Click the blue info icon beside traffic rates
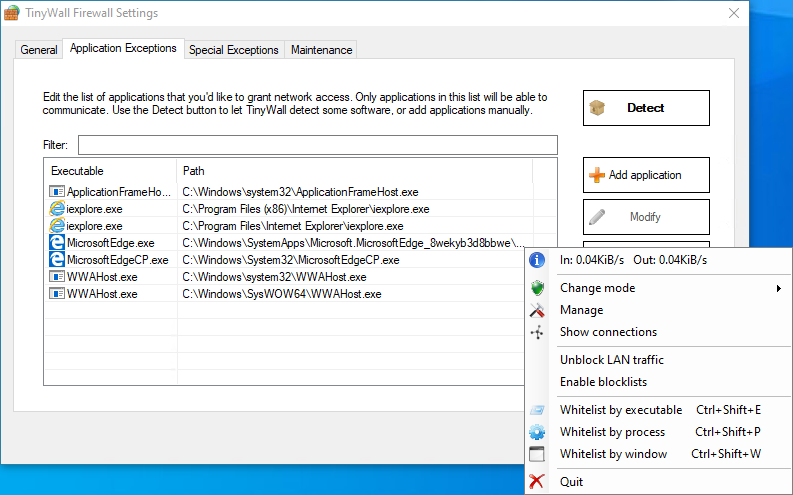Viewport: 793px width, 495px height. click(x=537, y=260)
